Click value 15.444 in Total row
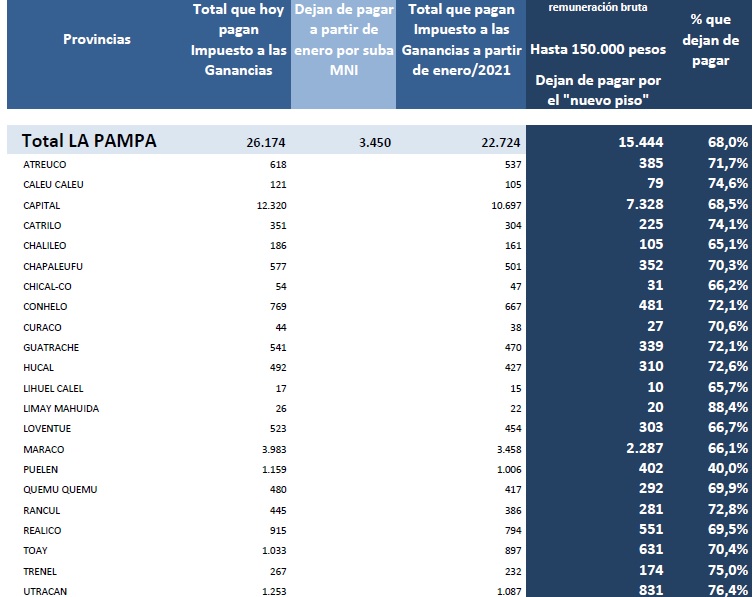The height and width of the screenshot is (597, 755). (641, 142)
